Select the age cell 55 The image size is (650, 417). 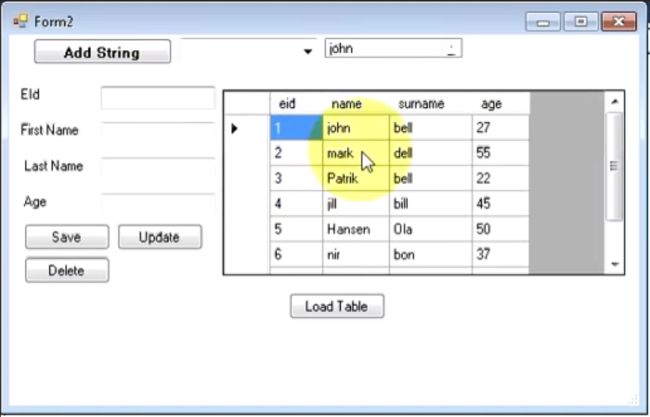point(500,153)
